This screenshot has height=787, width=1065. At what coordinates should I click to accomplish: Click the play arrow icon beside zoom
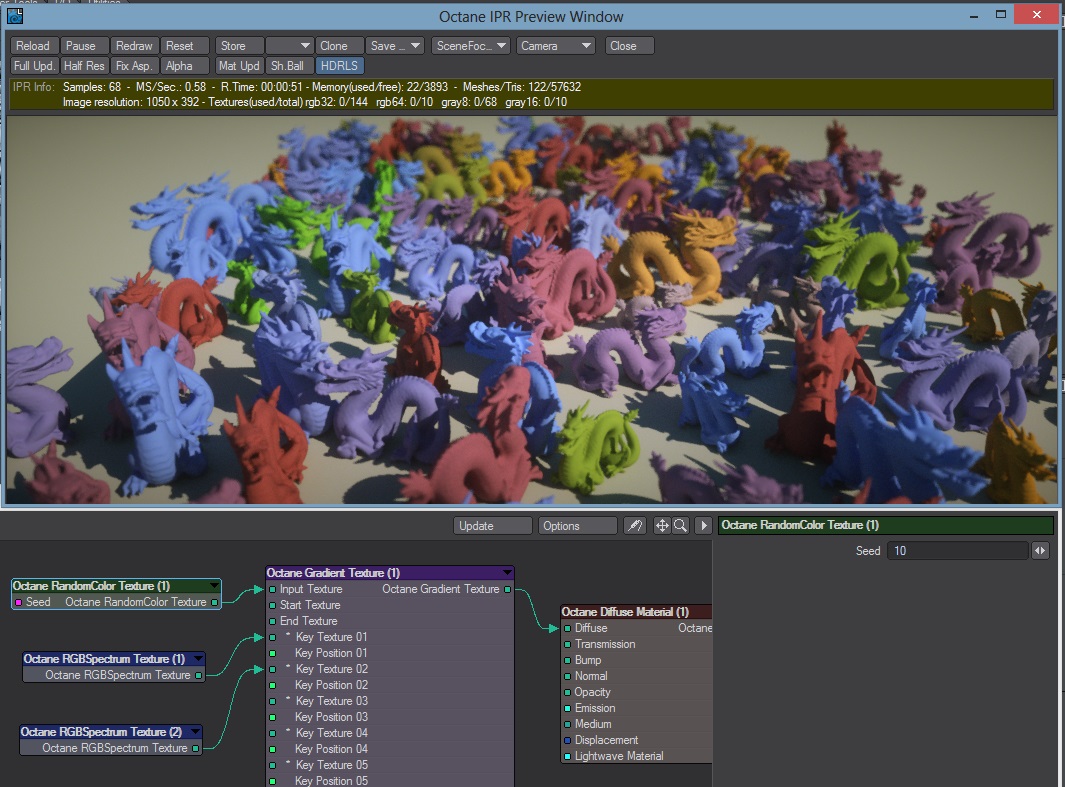pos(703,526)
